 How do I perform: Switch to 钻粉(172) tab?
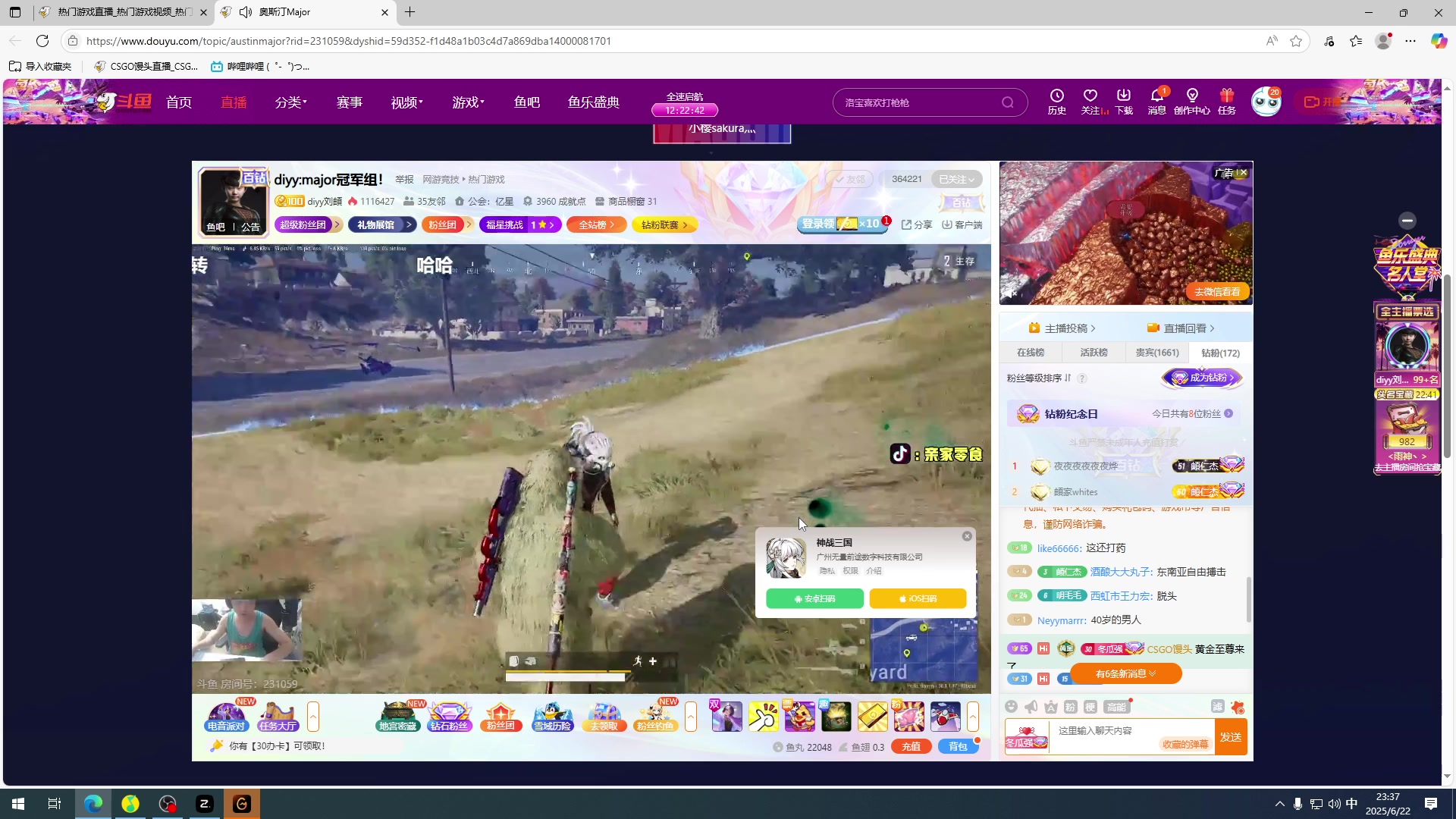point(1220,353)
